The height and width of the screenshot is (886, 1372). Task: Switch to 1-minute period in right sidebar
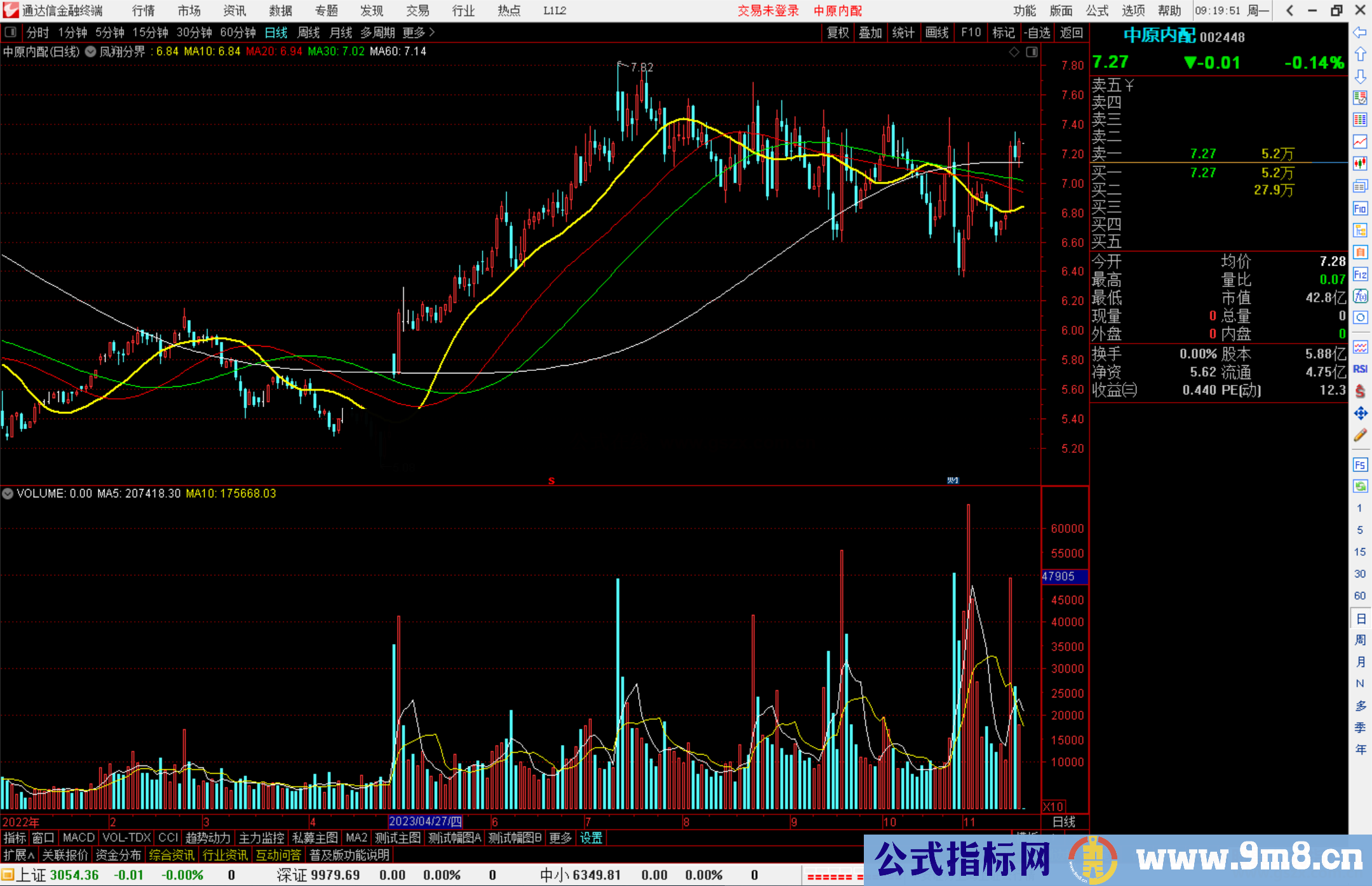[x=1360, y=508]
